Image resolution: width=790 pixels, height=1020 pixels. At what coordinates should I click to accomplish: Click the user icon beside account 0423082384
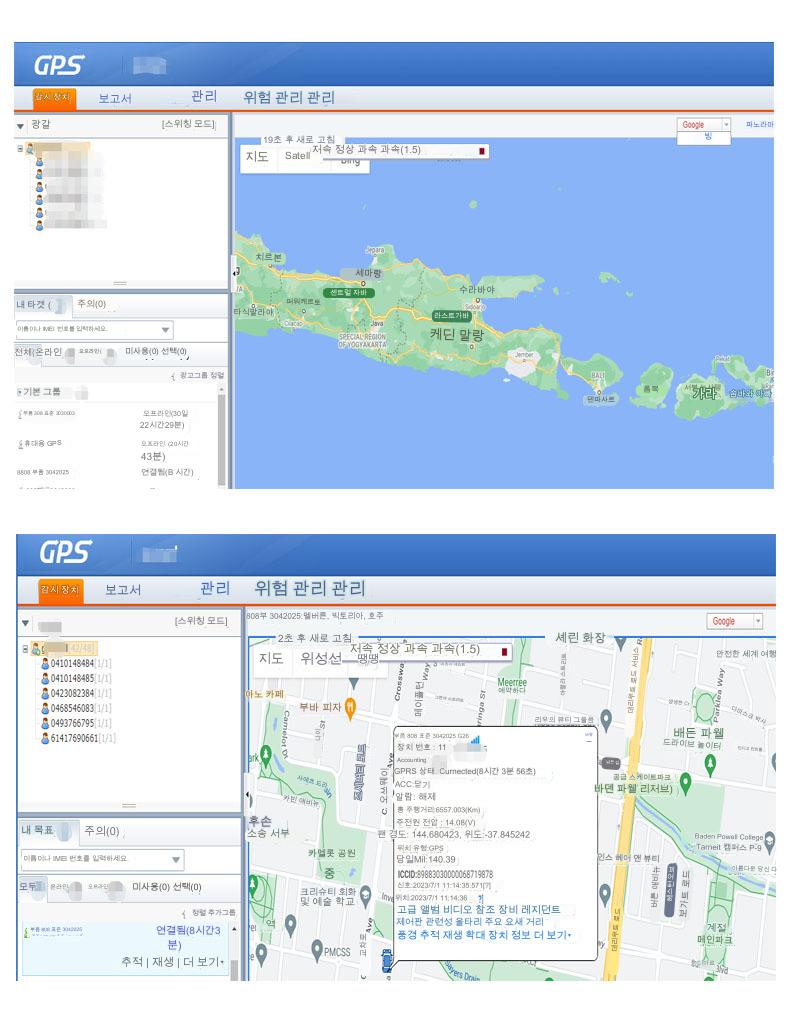(x=45, y=692)
